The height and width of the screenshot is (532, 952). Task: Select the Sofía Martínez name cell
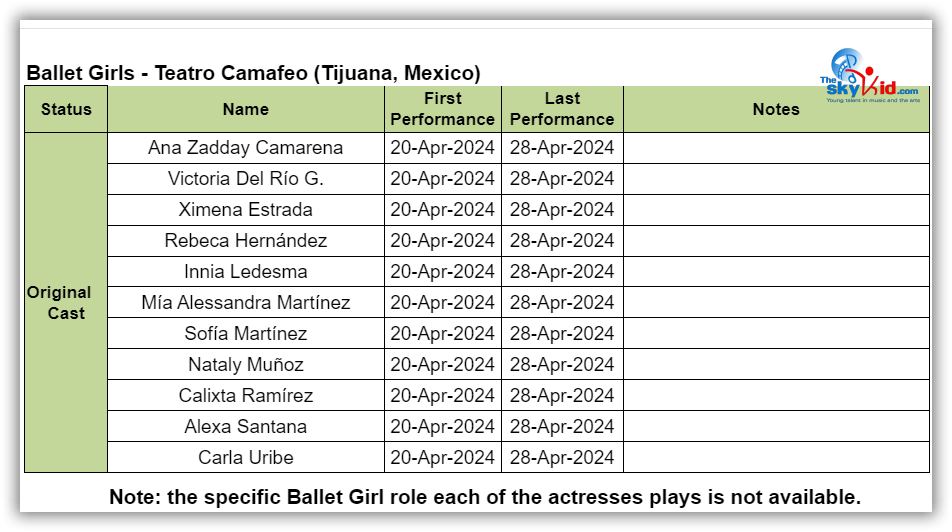click(x=246, y=333)
